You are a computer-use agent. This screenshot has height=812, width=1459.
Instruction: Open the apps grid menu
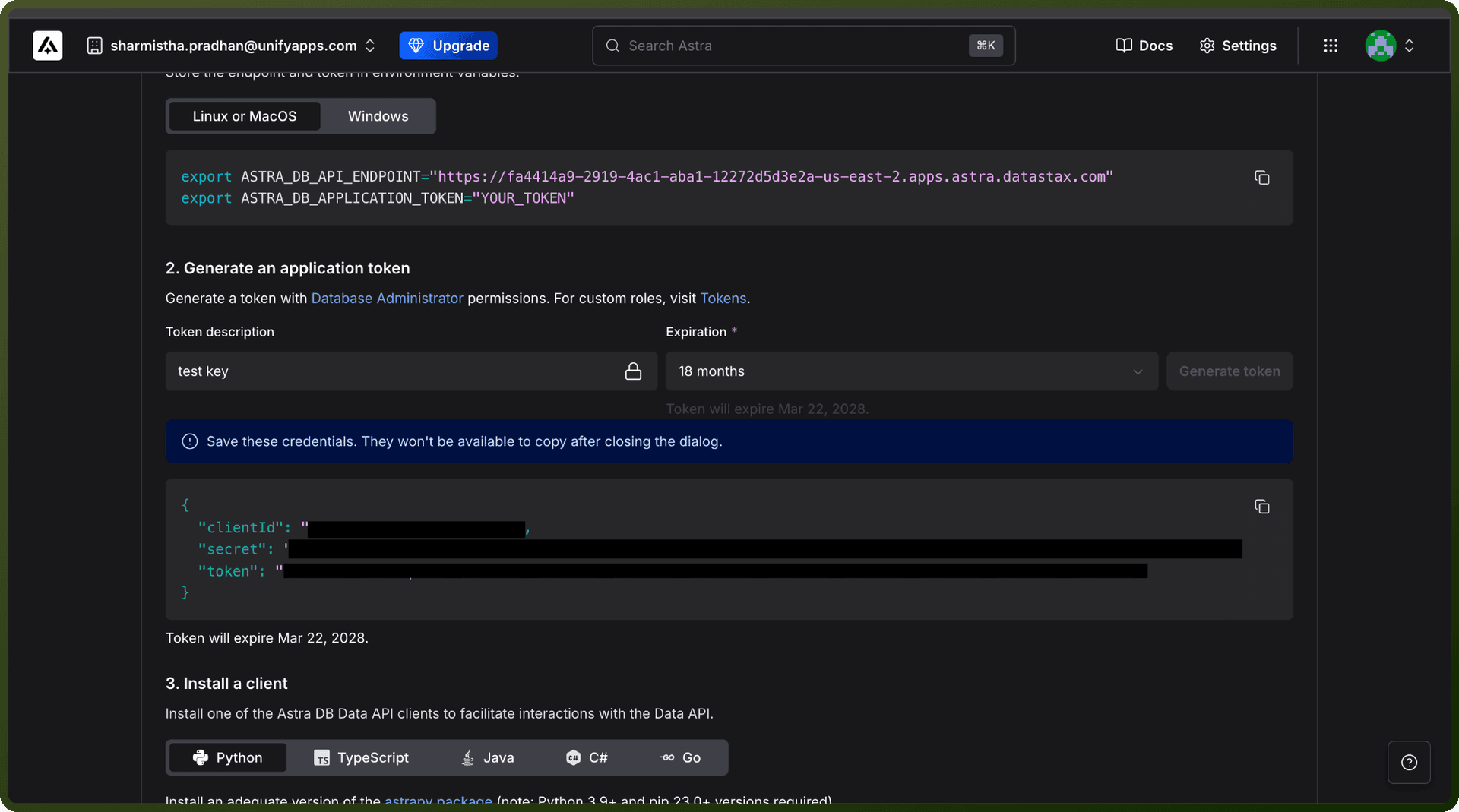click(x=1331, y=46)
